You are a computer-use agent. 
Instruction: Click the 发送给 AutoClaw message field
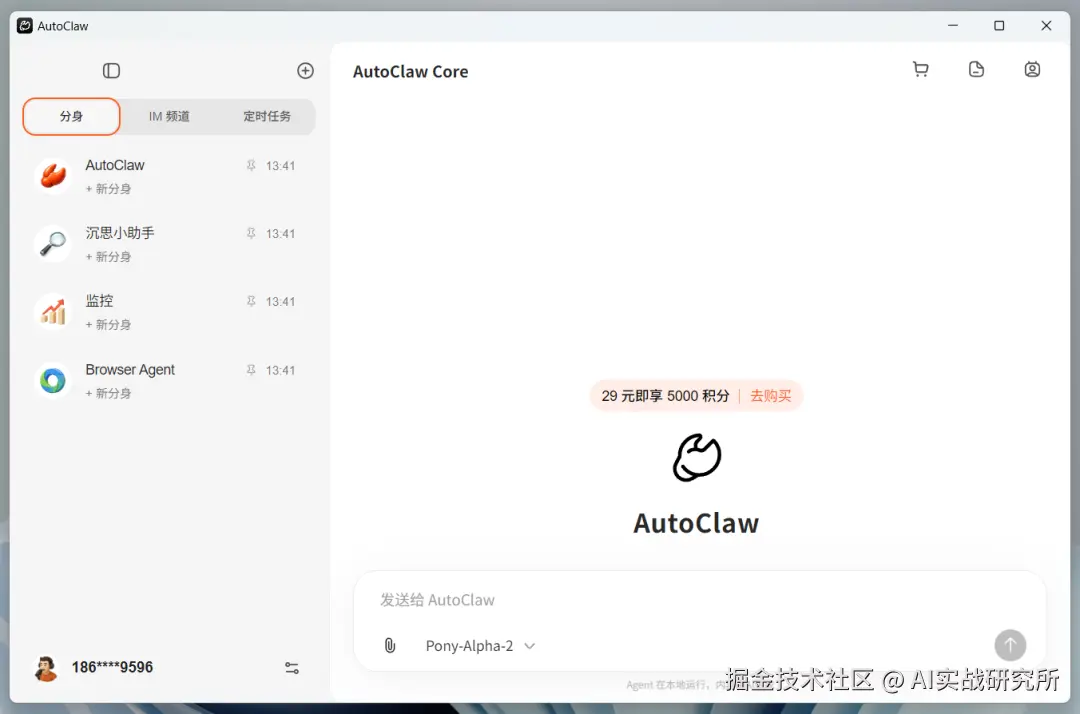point(699,600)
